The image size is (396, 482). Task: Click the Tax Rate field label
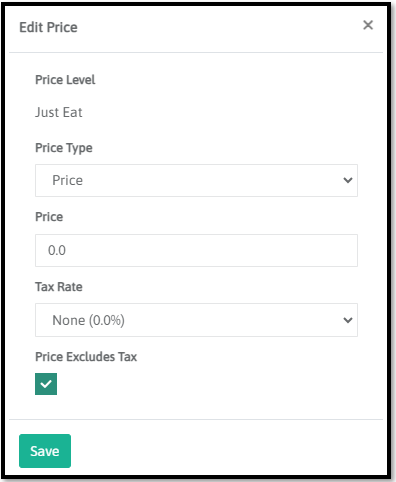(59, 287)
